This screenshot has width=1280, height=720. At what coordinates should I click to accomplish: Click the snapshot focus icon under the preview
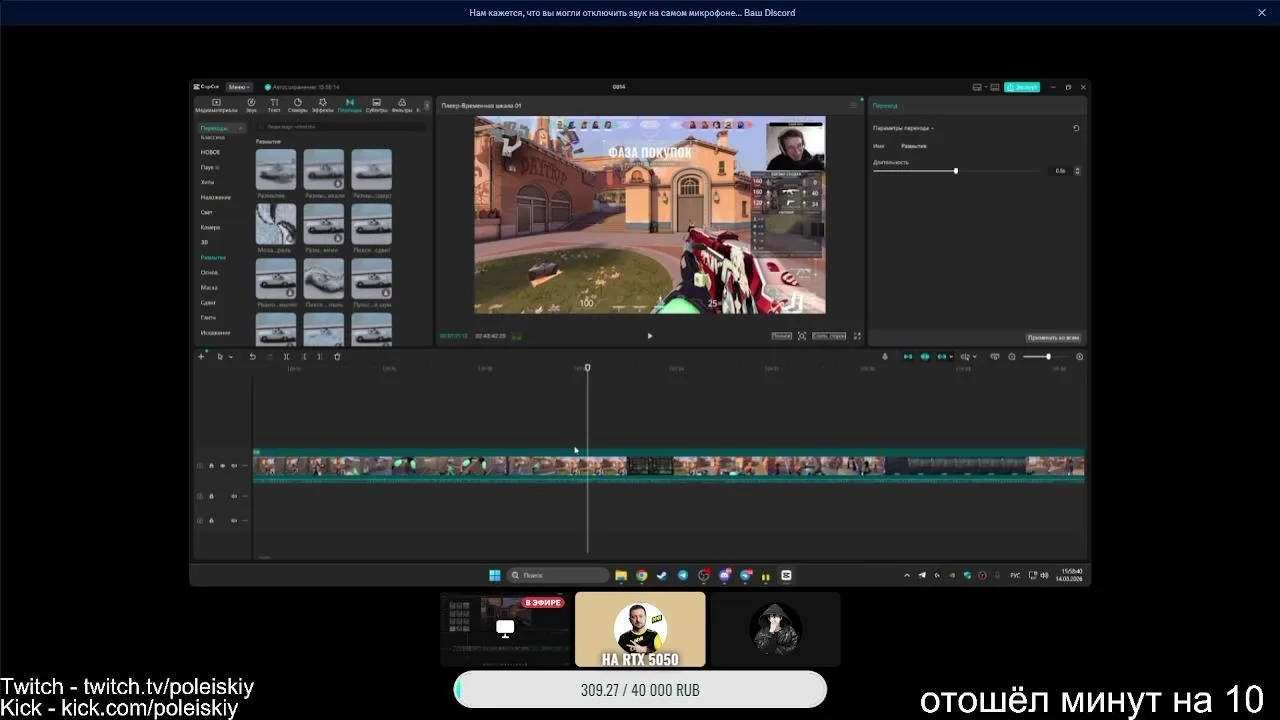[802, 336]
